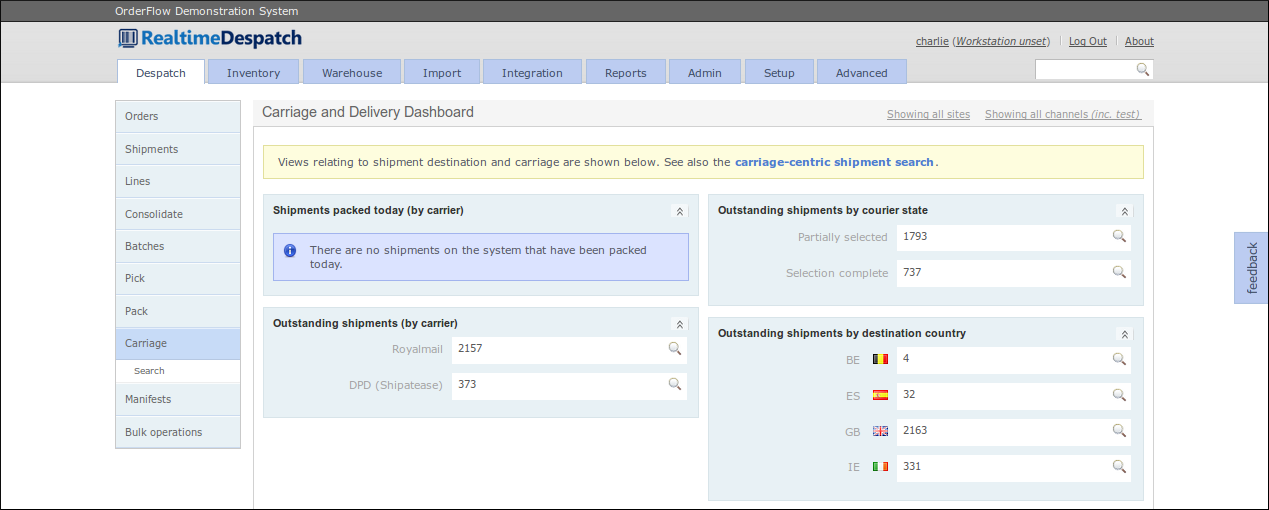Screen dimensions: 1269x510
Task: Switch to the Despatch tab
Action: pos(161,72)
